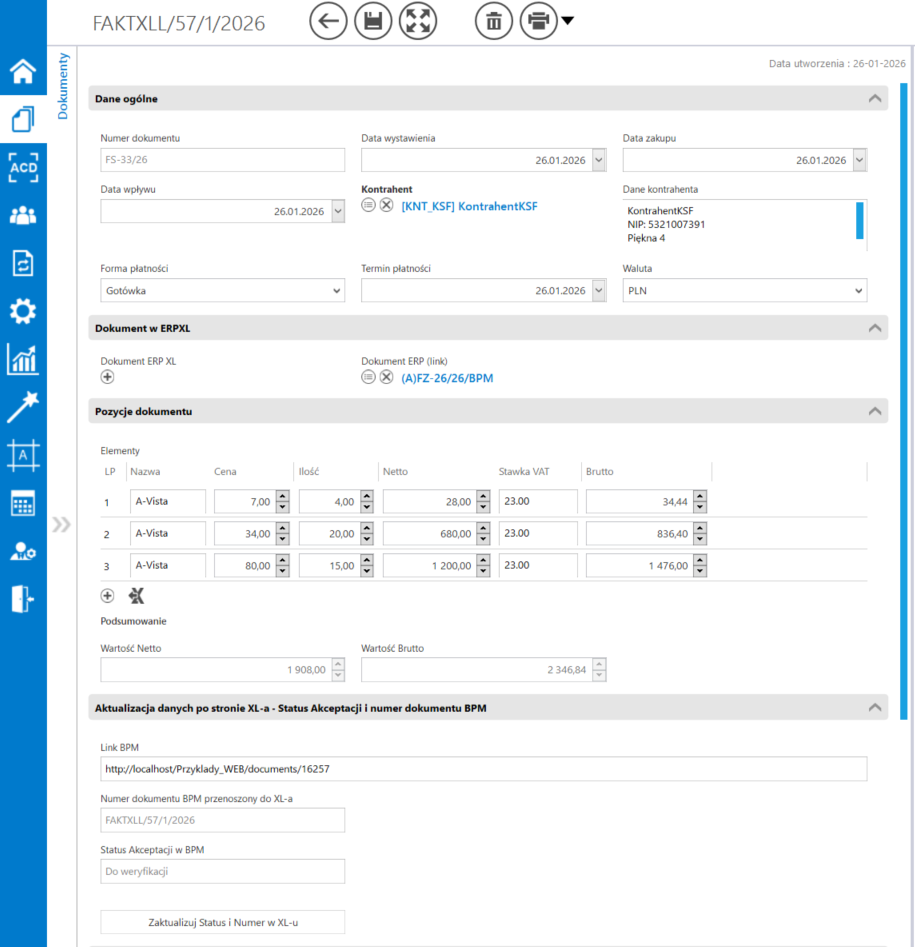Open the Dokumenty vertical tab

[62, 86]
